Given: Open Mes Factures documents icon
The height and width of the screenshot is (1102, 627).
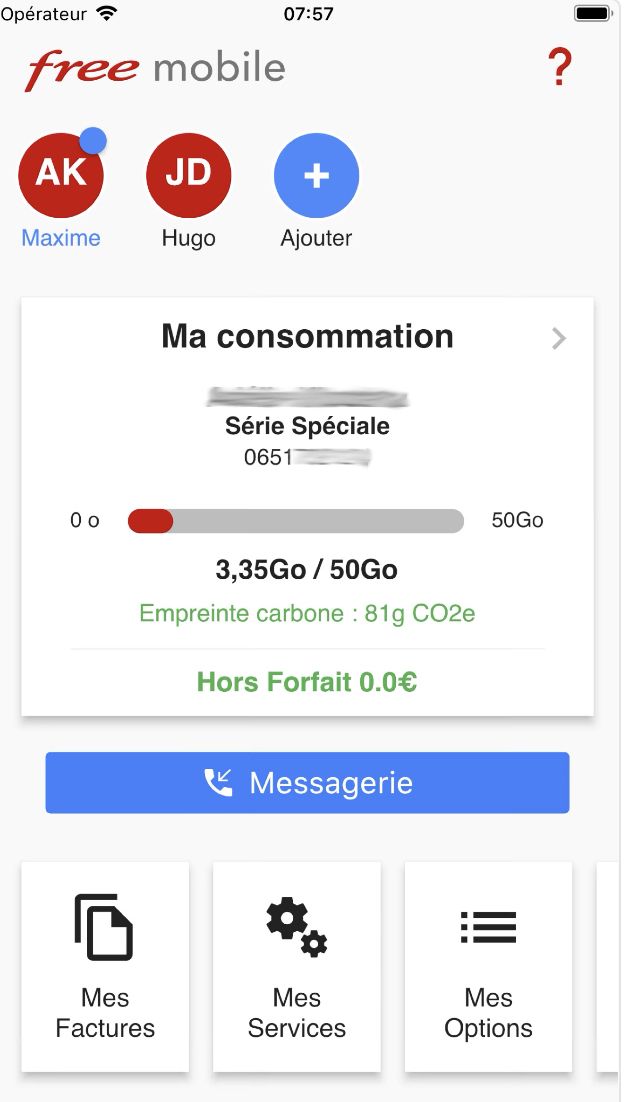Looking at the screenshot, I should pyautogui.click(x=104, y=928).
